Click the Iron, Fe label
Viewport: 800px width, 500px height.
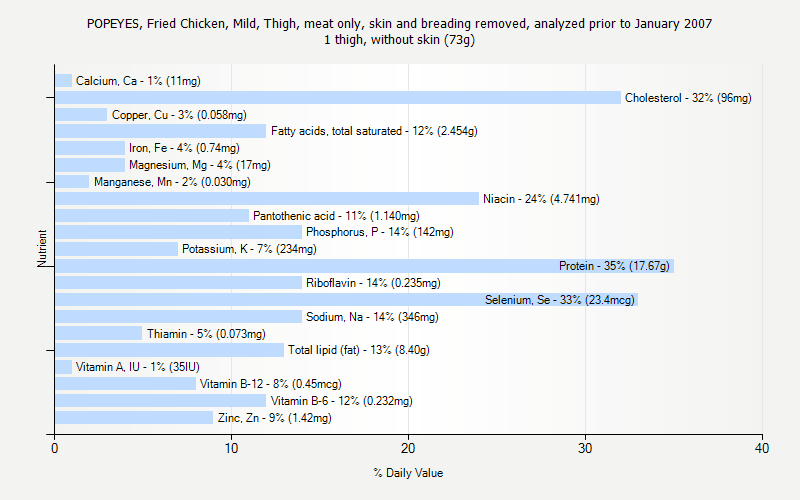[x=184, y=148]
